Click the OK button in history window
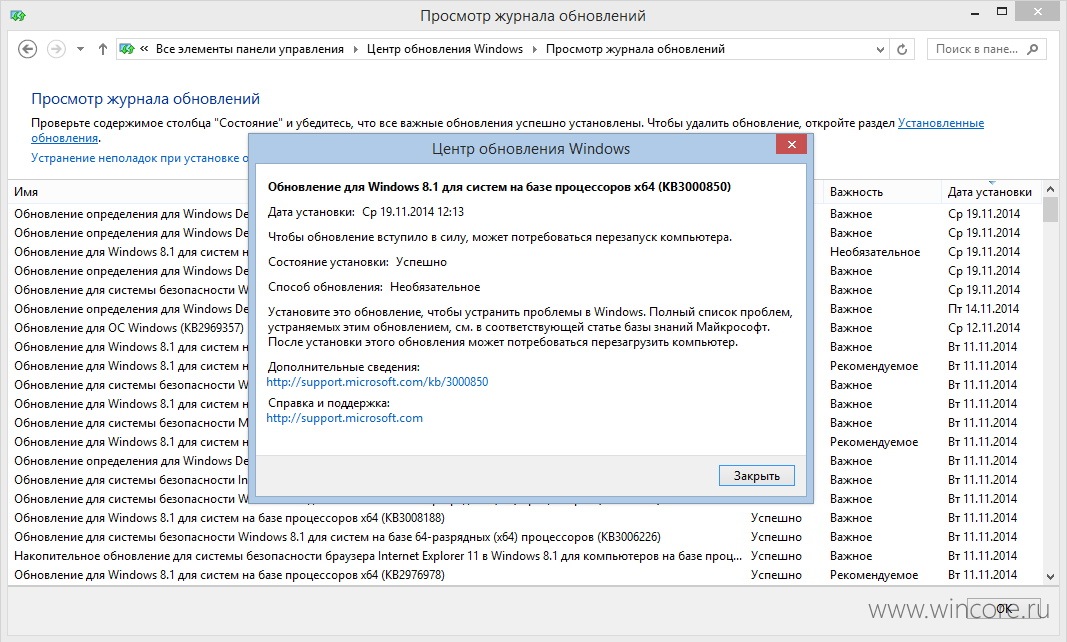Viewport: 1067px width, 642px height. click(x=1004, y=608)
